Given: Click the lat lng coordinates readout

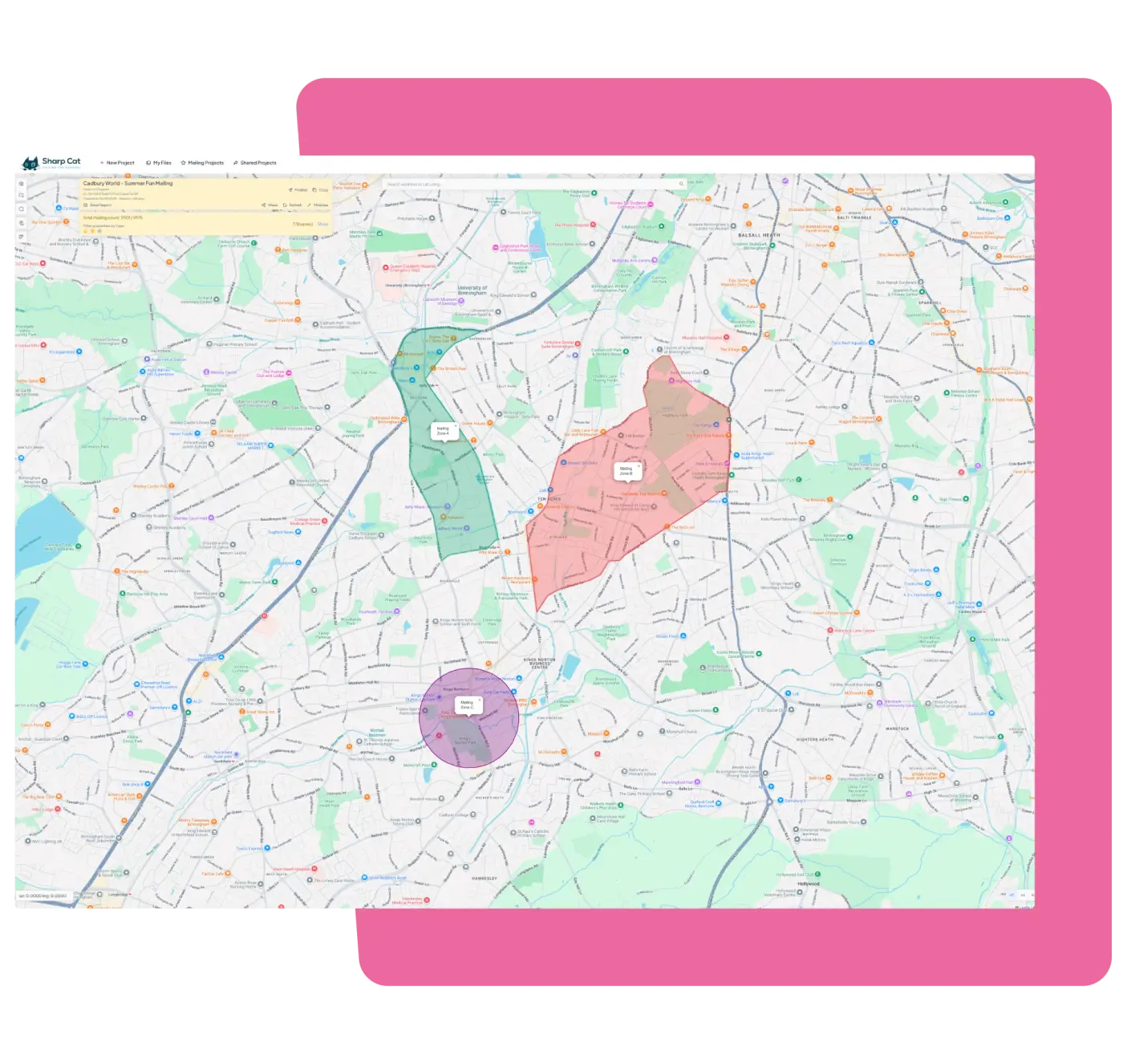Looking at the screenshot, I should [43, 896].
